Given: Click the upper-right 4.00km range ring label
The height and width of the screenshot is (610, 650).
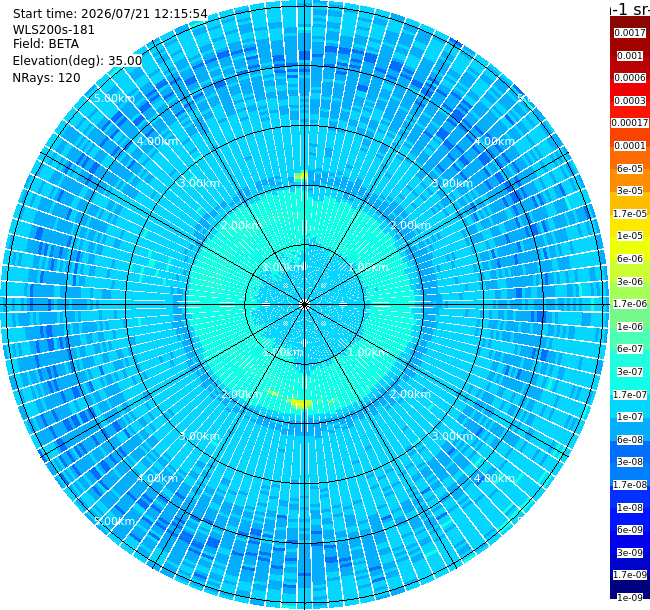Looking at the screenshot, I should click(x=494, y=141).
